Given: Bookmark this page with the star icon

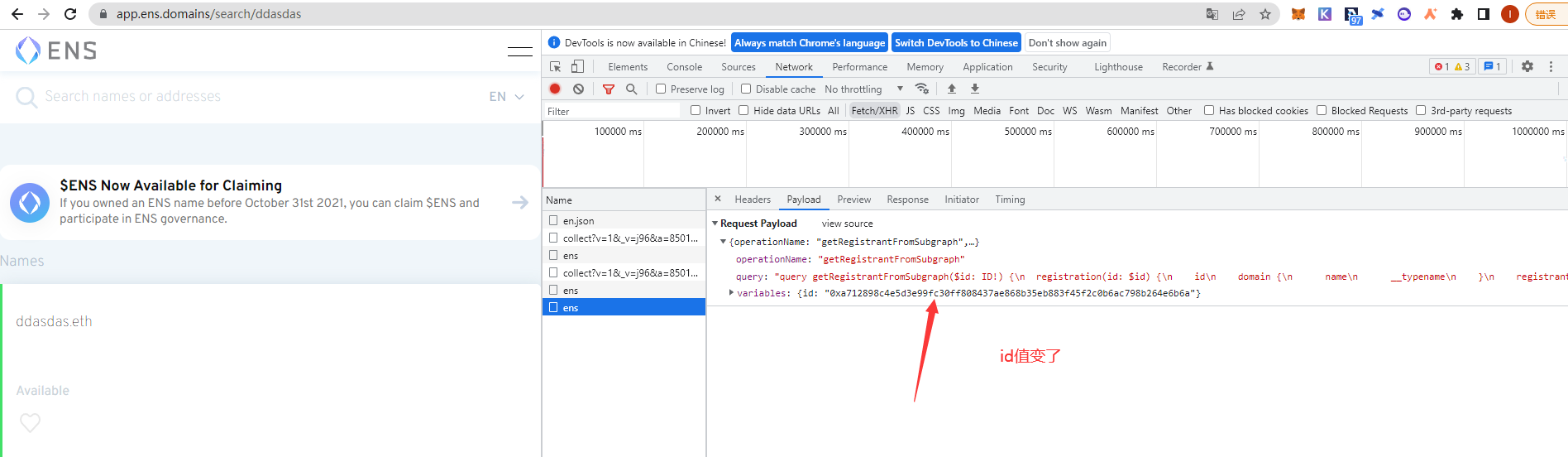Looking at the screenshot, I should click(1265, 14).
